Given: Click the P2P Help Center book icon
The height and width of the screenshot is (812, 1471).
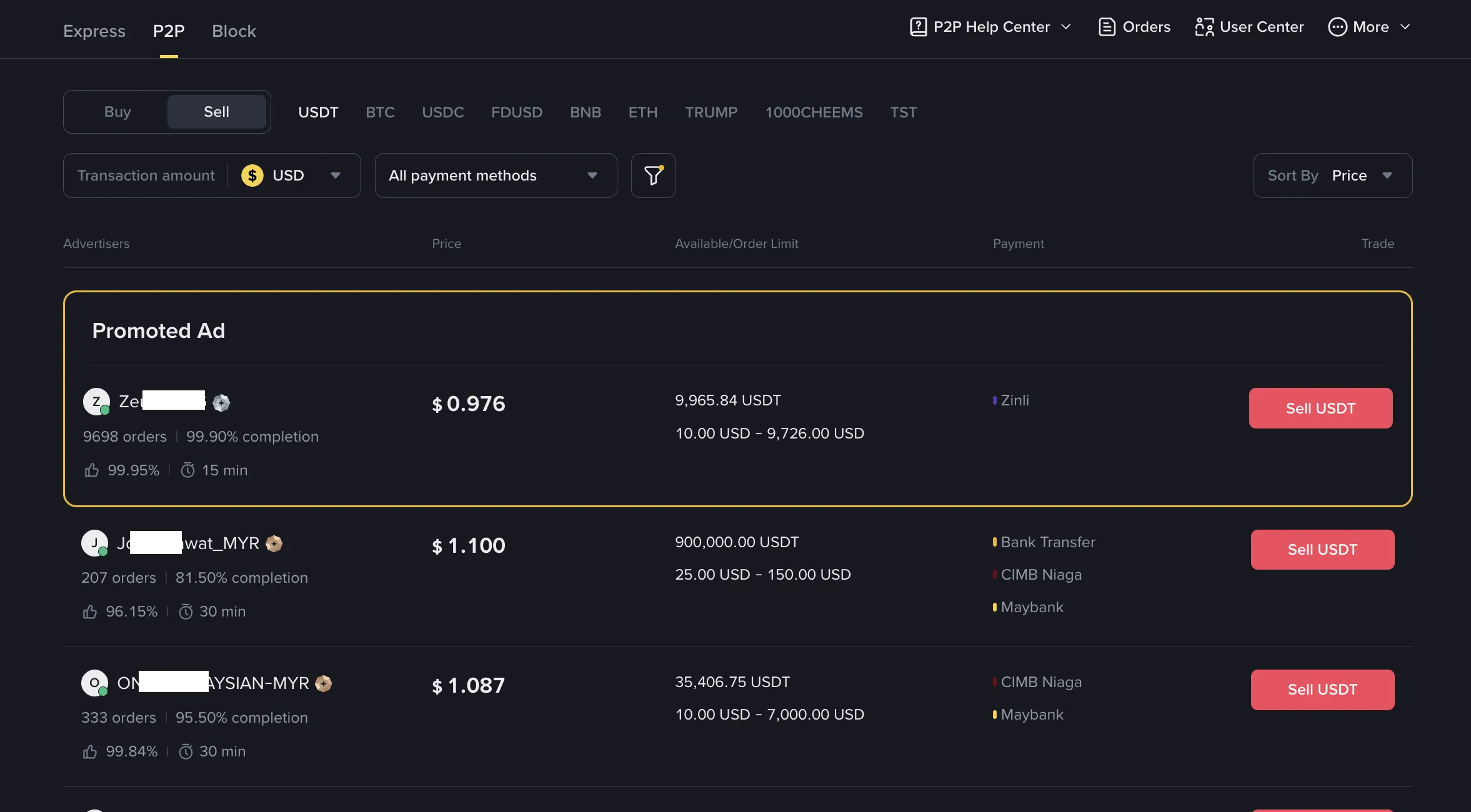Looking at the screenshot, I should click(x=917, y=27).
